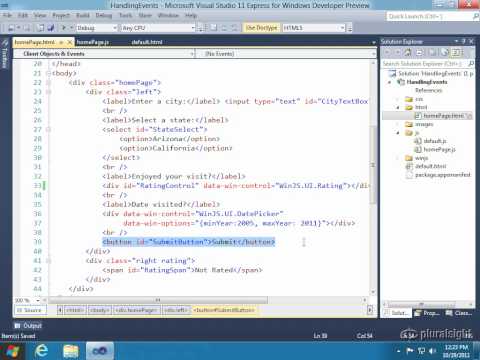Switch to default.html tab
This screenshot has width=480, height=360.
pos(147,42)
